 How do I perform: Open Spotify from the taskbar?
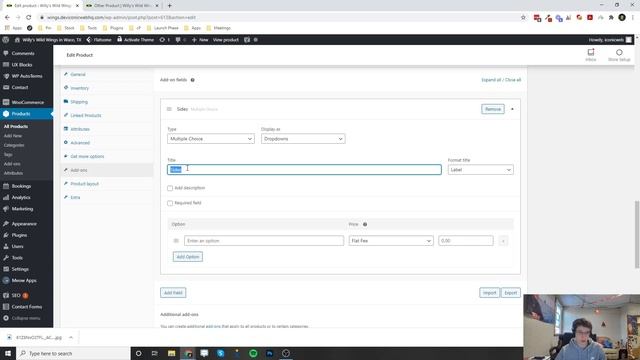(253, 353)
